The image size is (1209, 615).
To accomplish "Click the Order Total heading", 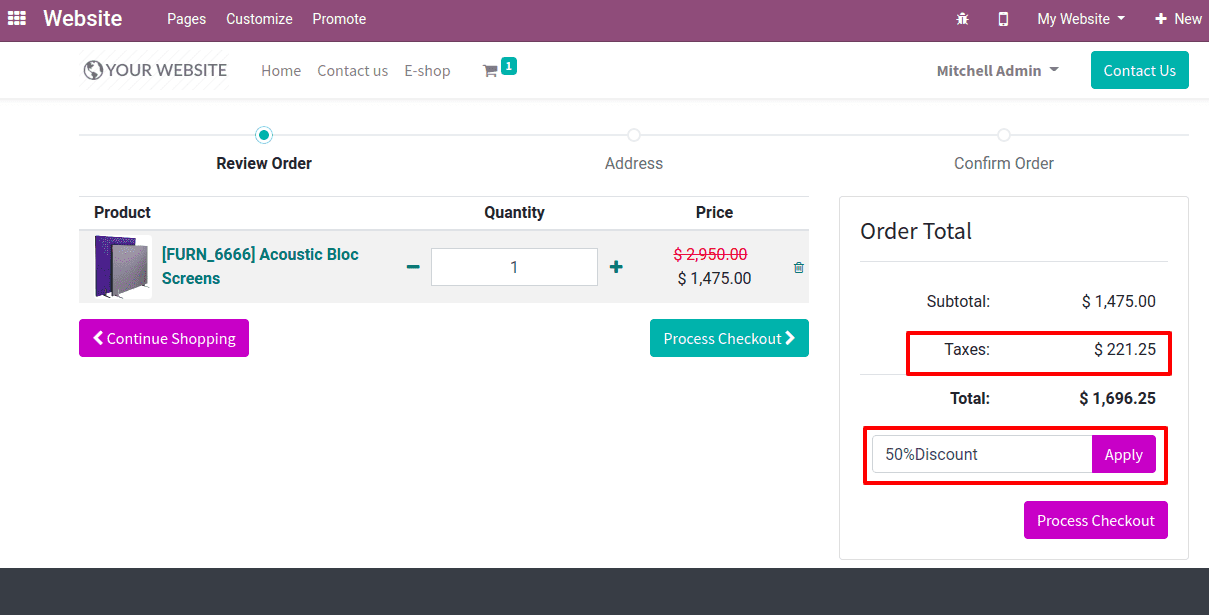I will pyautogui.click(x=916, y=231).
